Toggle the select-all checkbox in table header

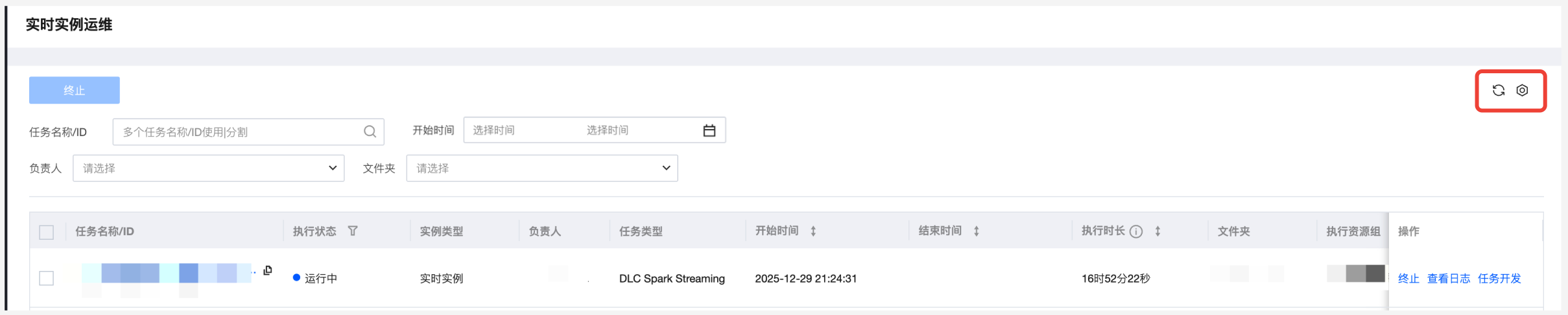click(x=47, y=232)
